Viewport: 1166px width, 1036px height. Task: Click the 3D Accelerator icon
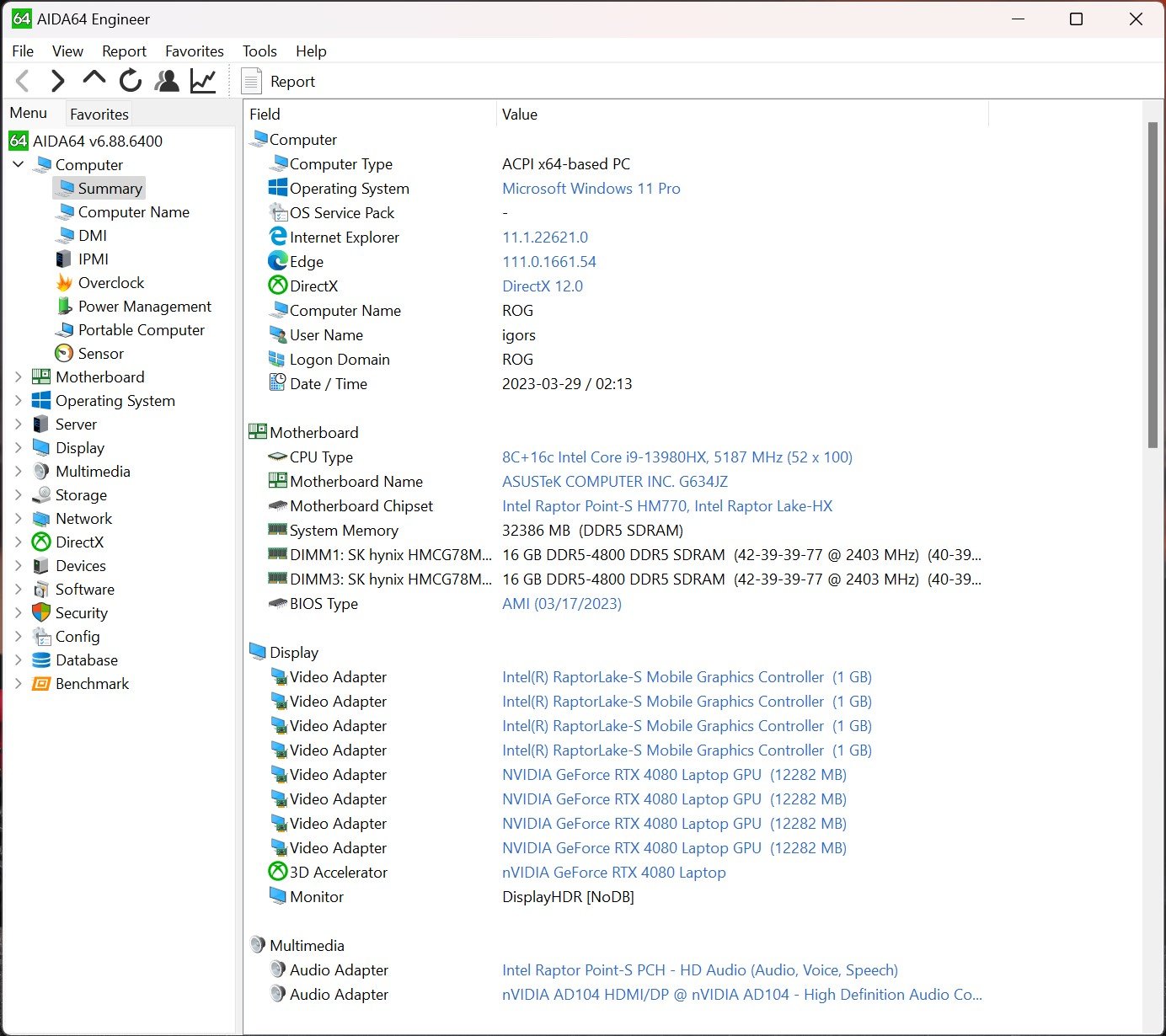pyautogui.click(x=278, y=872)
